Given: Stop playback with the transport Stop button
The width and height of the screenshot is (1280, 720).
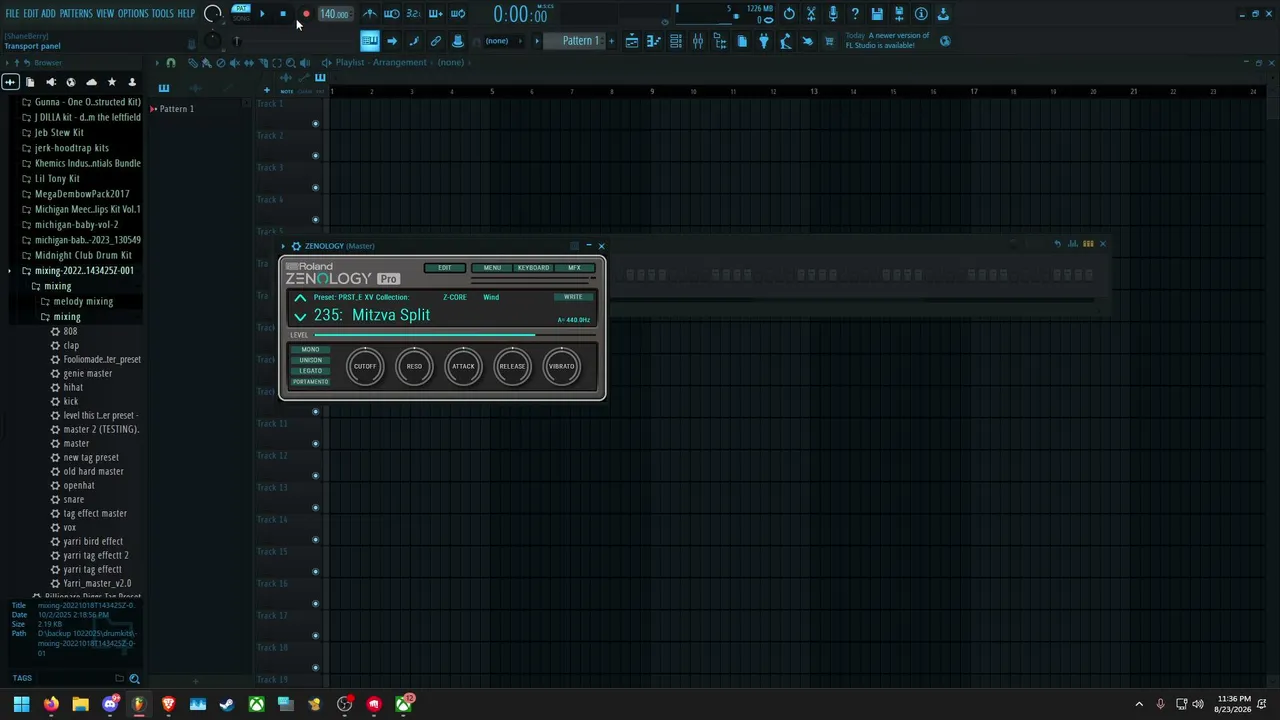Looking at the screenshot, I should tap(283, 14).
